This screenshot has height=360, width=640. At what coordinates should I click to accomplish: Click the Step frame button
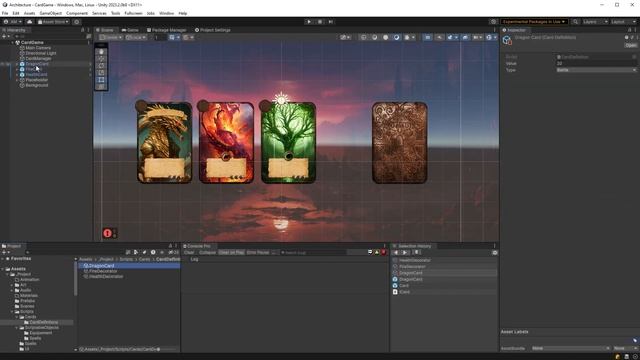(x=331, y=22)
